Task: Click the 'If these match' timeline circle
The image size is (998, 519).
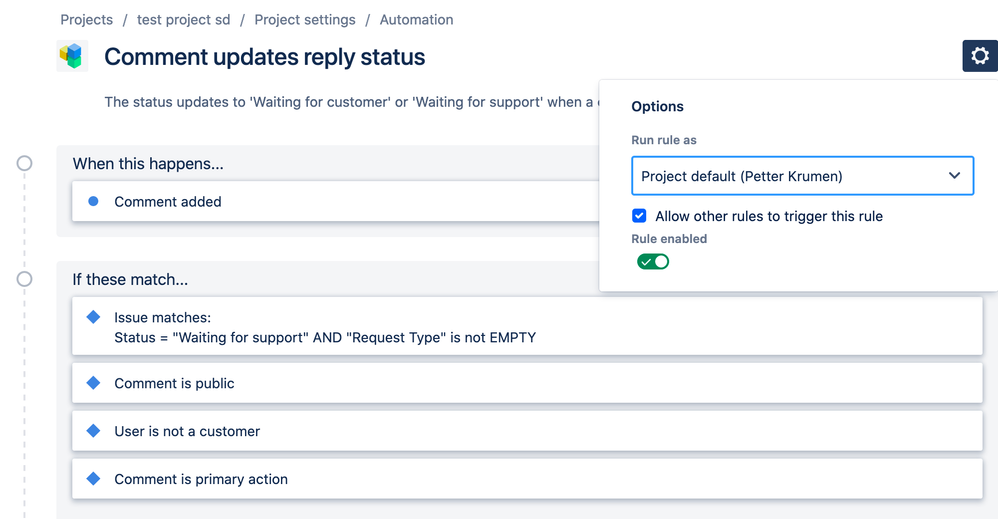Action: tap(24, 279)
